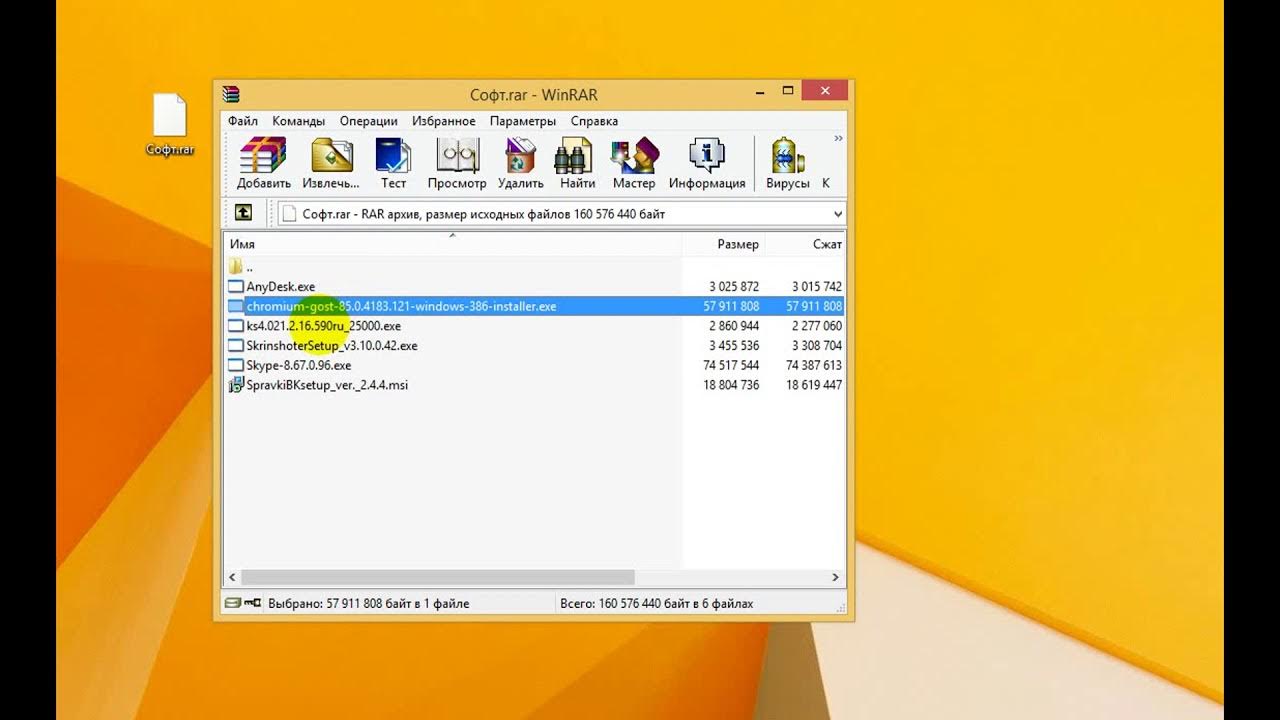Open the Параметры menu
This screenshot has height=720, width=1280.
click(522, 121)
